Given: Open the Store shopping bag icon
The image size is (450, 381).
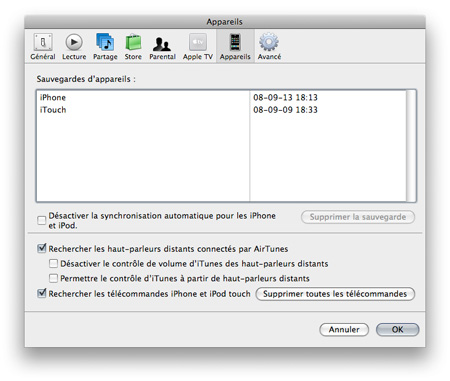Looking at the screenshot, I should coord(133,47).
